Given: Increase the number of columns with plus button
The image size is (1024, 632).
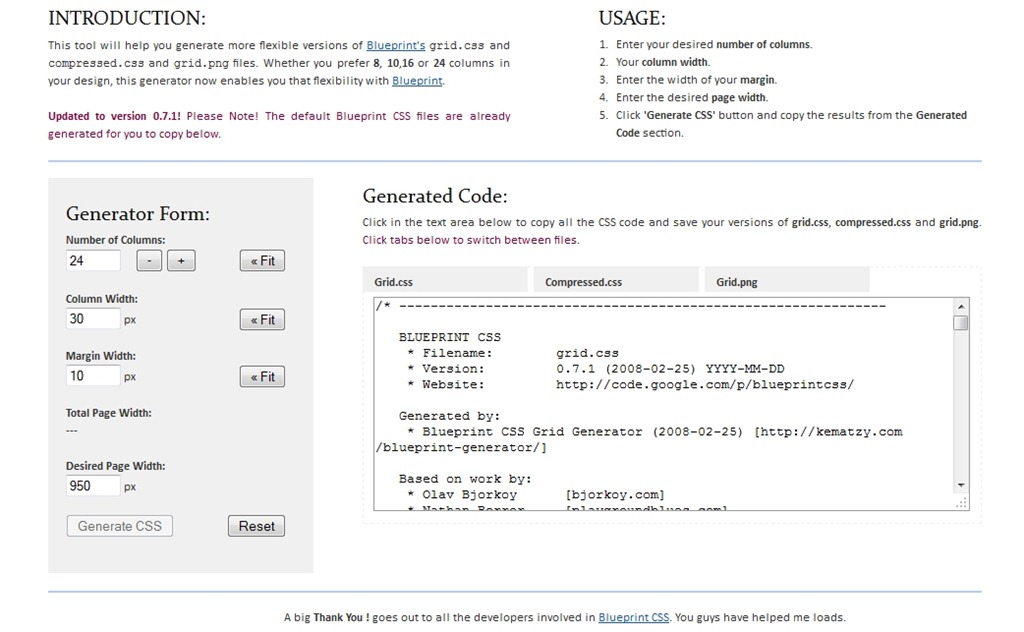Looking at the screenshot, I should coord(181,261).
